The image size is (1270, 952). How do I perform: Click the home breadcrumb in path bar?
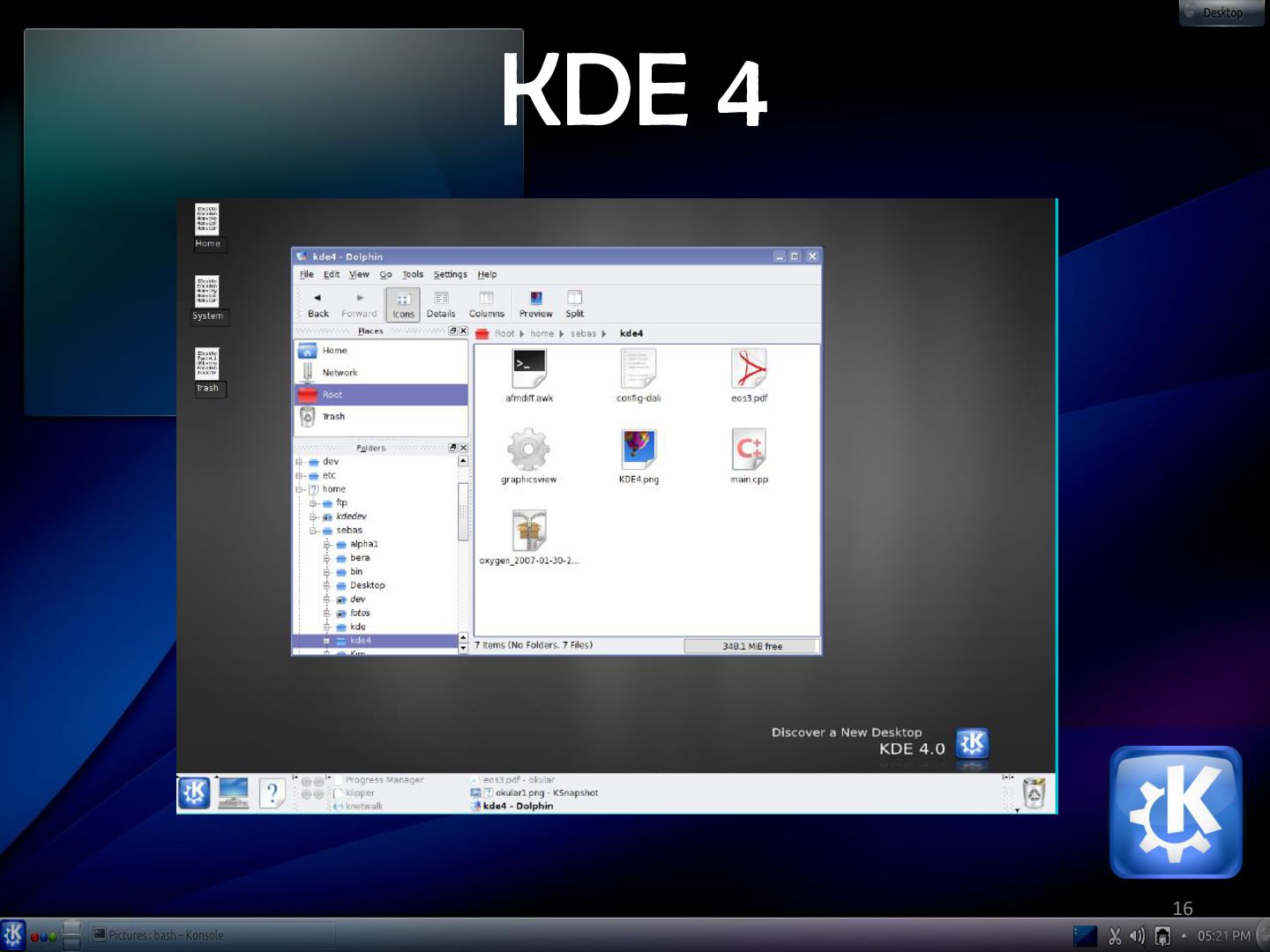(542, 334)
